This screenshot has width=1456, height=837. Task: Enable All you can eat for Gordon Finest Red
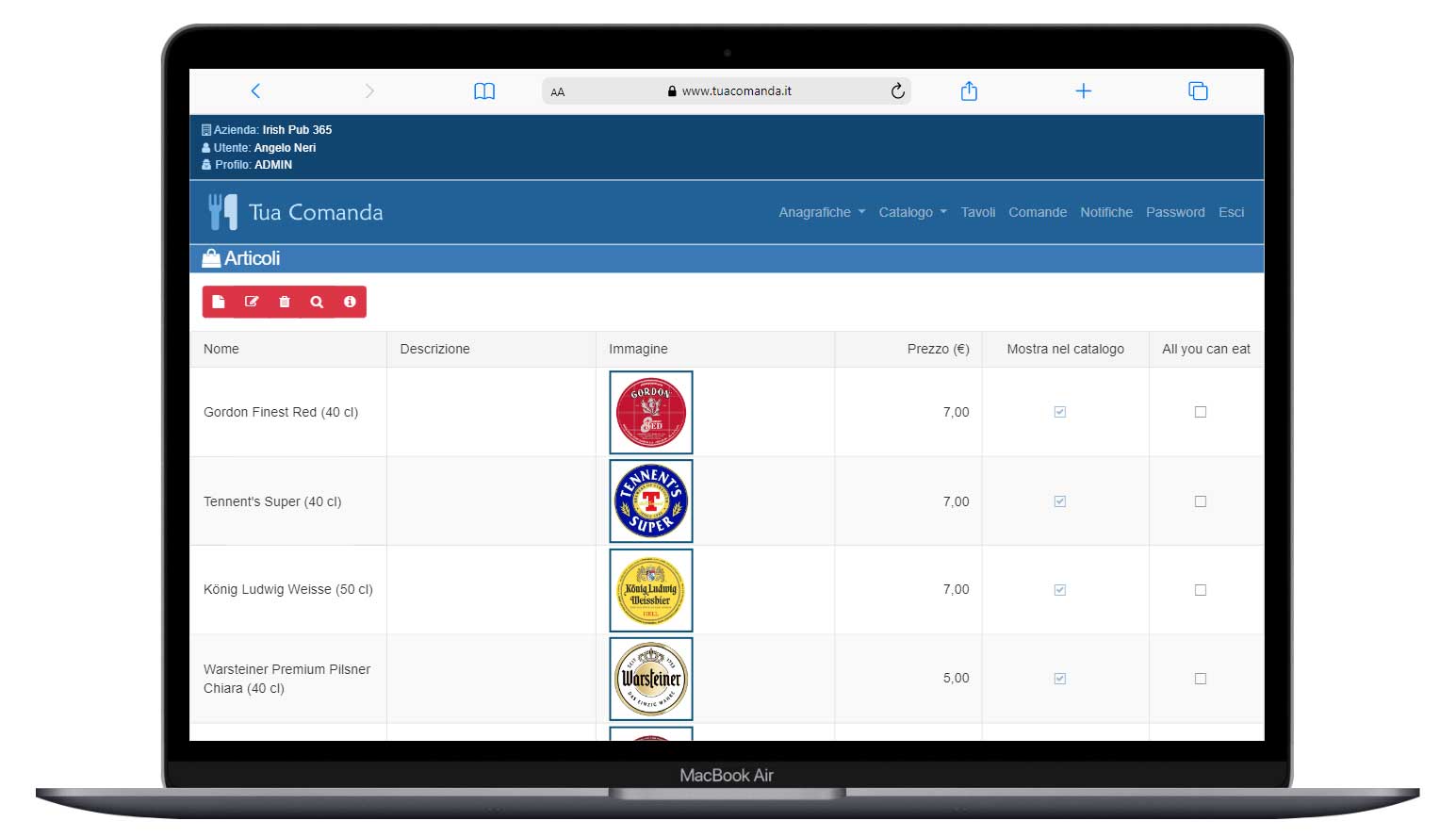pos(1201,412)
